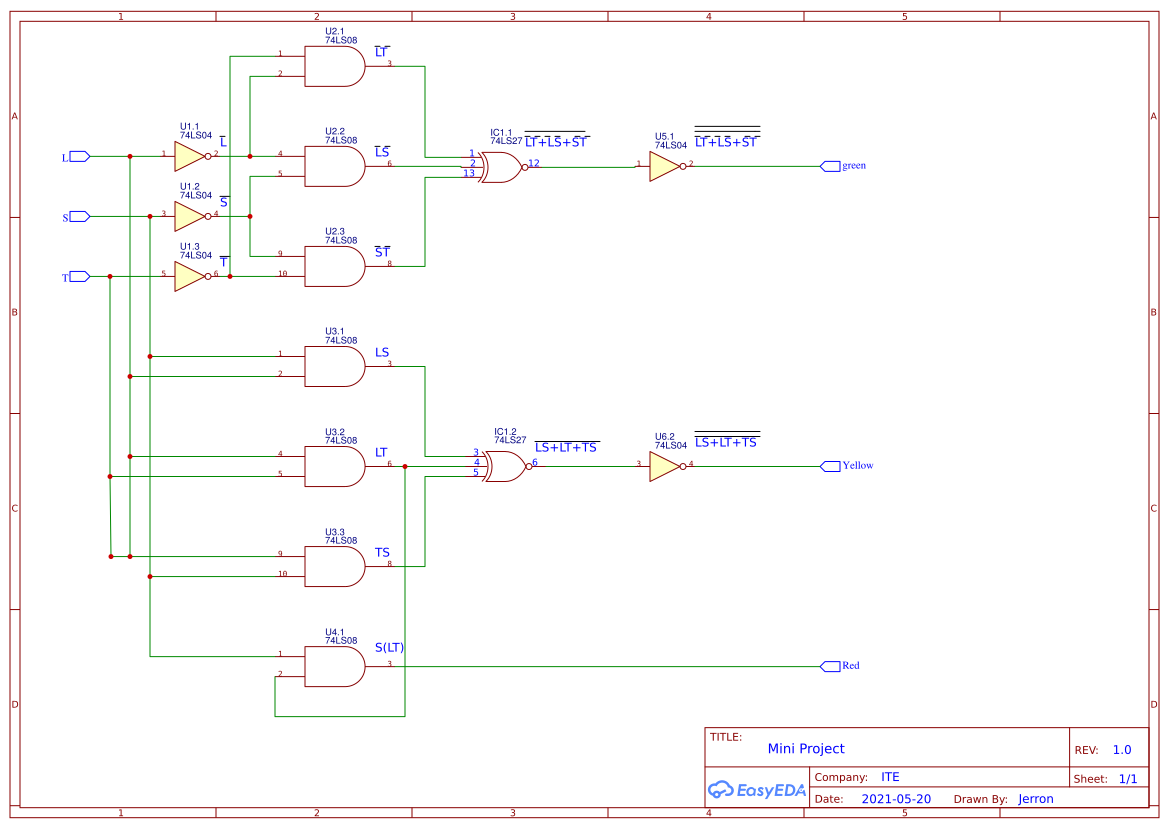Select the U6.2 inverter gate symbol
The width and height of the screenshot is (1169, 828).
(x=667, y=467)
